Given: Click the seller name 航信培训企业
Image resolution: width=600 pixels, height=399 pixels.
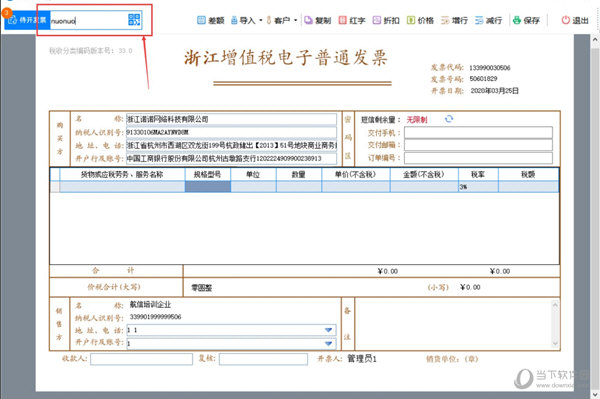Looking at the screenshot, I should pyautogui.click(x=150, y=305).
